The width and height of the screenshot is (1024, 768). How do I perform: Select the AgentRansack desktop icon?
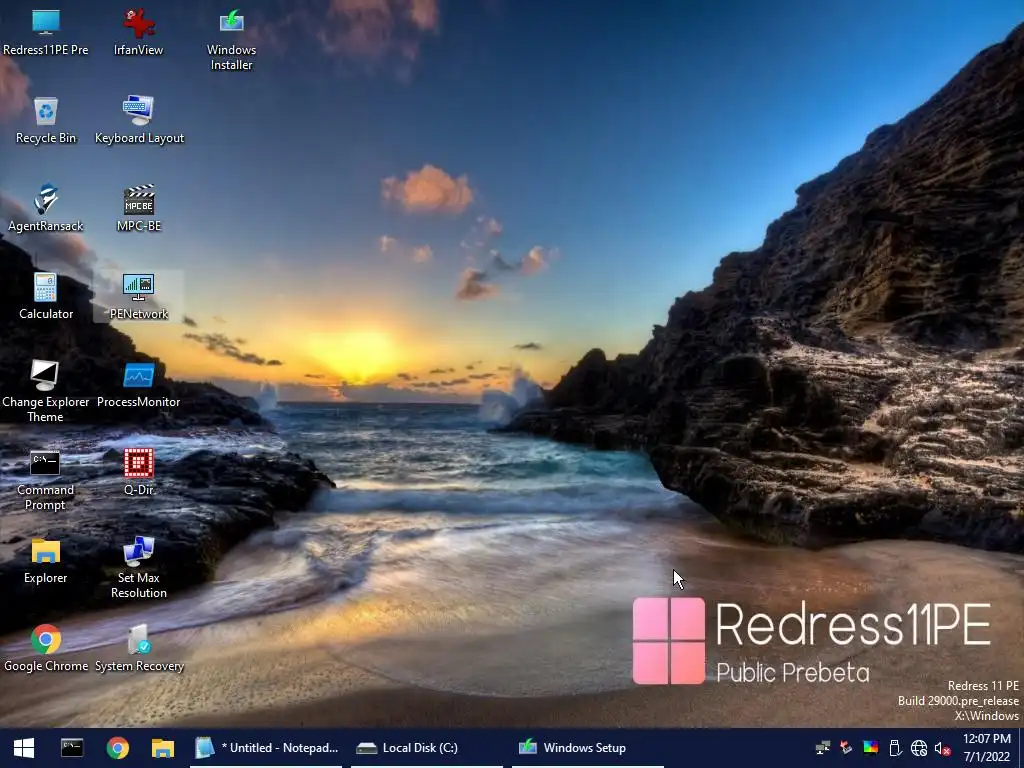(46, 209)
